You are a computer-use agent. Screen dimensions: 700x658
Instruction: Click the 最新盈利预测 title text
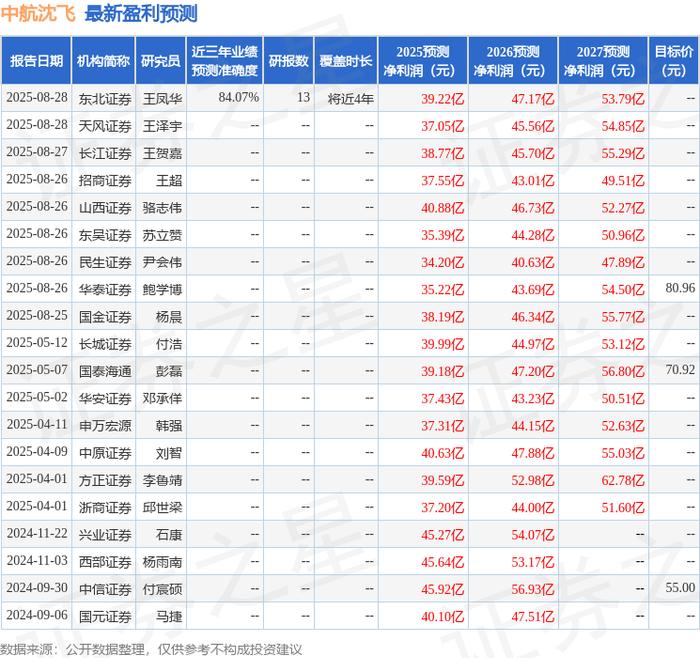(x=141, y=14)
